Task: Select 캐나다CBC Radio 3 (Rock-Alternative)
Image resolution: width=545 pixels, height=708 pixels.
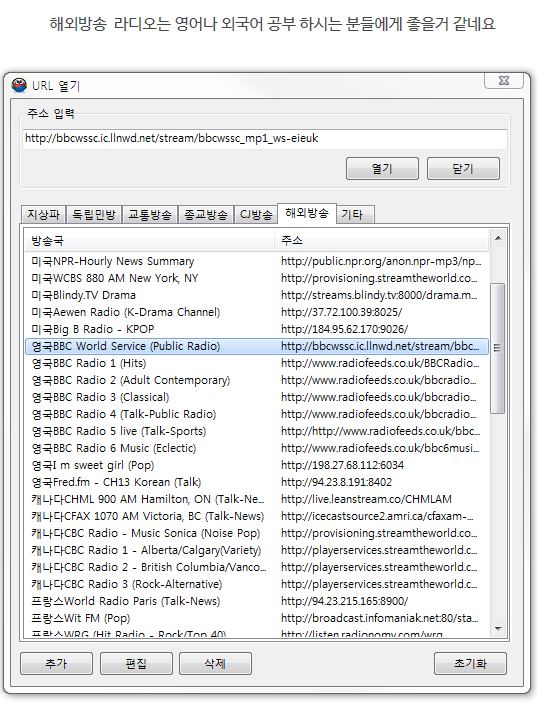Action: (x=257, y=584)
